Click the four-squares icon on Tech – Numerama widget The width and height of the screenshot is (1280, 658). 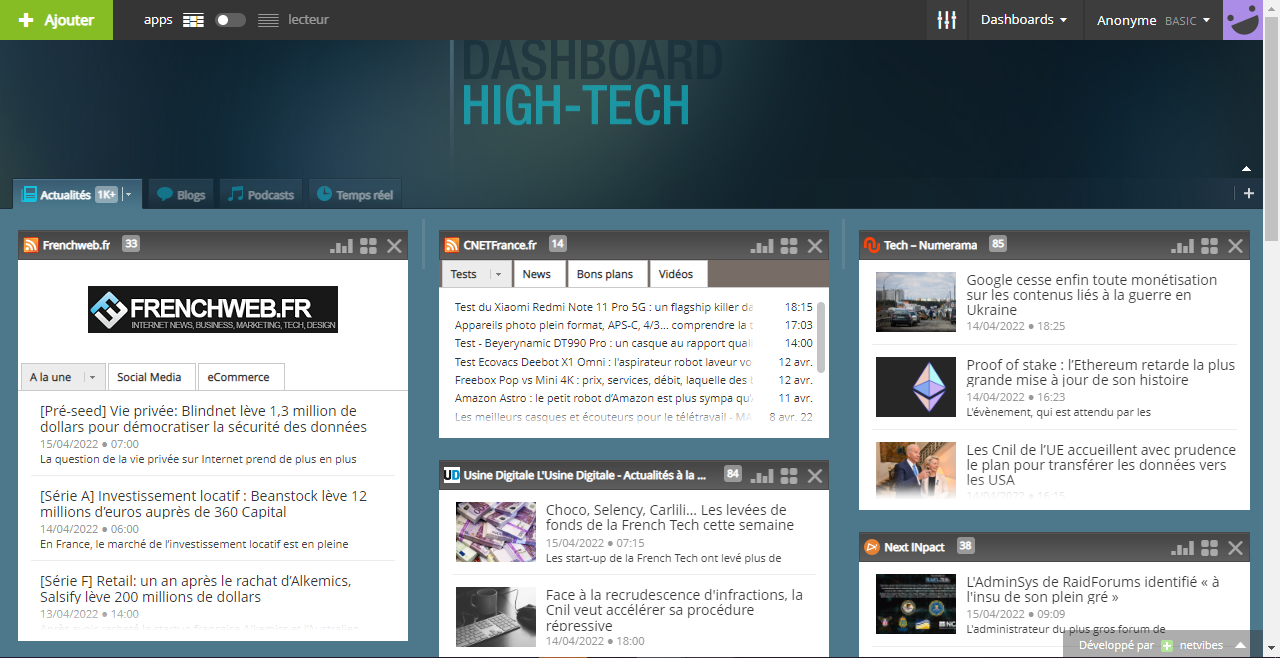[1209, 245]
